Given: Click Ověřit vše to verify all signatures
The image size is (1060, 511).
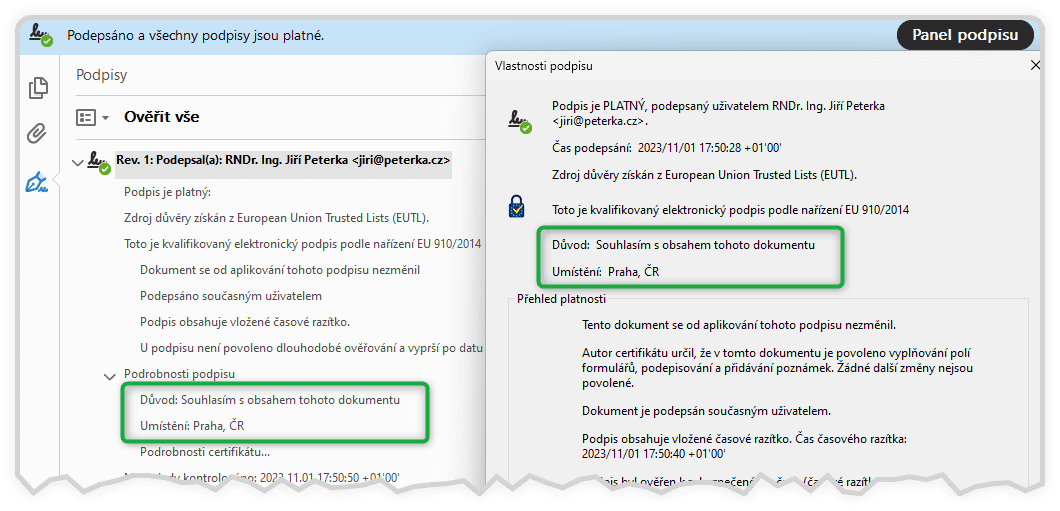Looking at the screenshot, I should tap(161, 117).
